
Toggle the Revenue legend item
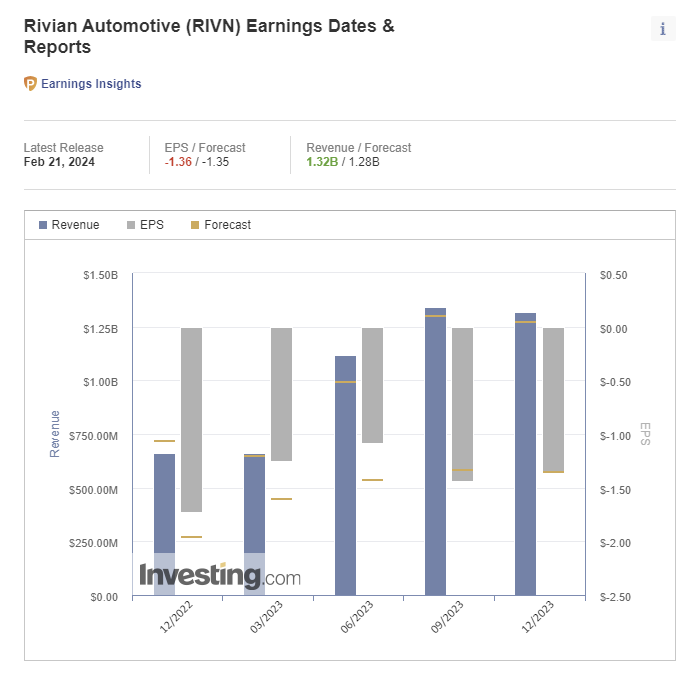pos(69,225)
